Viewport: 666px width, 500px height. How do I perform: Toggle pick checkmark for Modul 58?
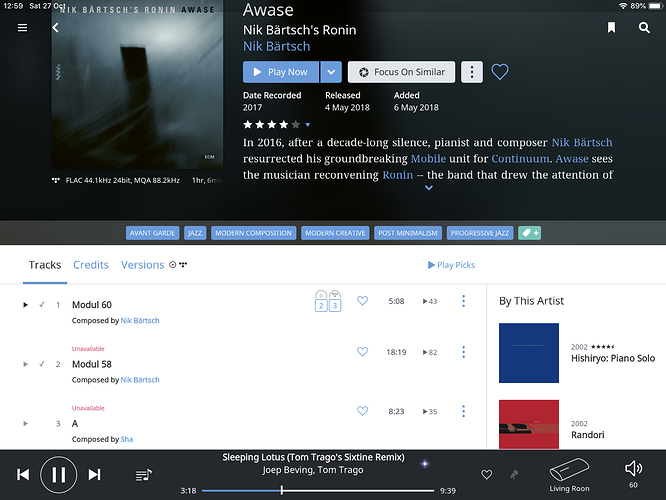pos(42,364)
